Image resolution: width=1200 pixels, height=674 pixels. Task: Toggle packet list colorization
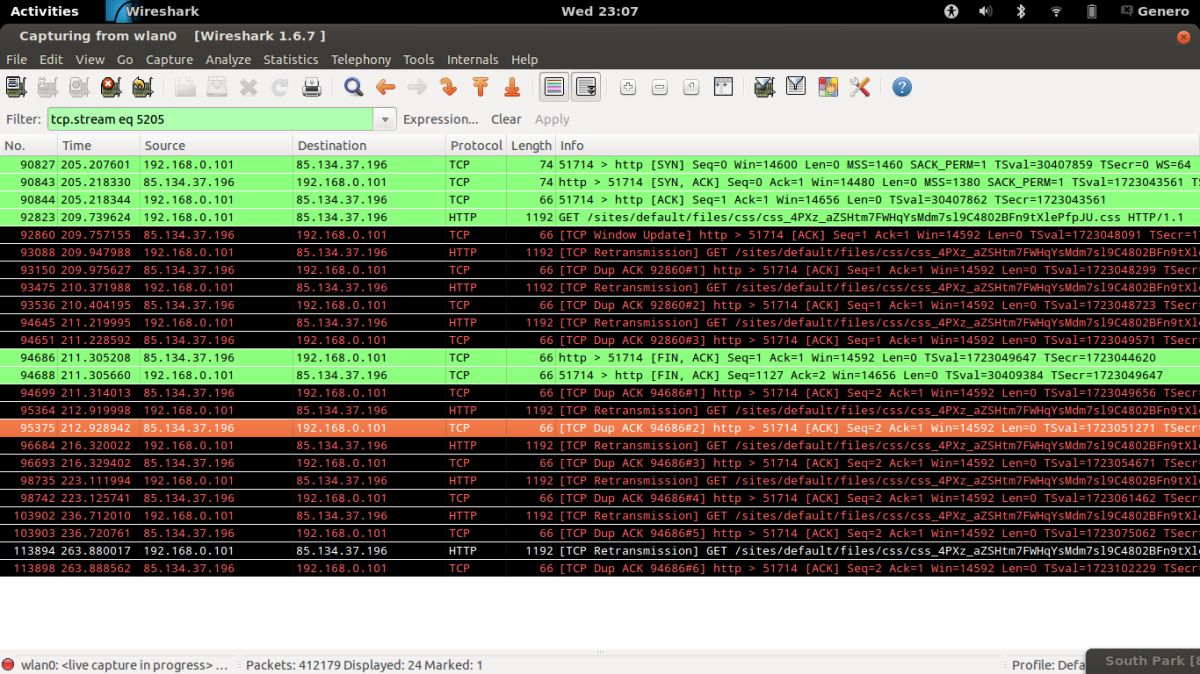click(554, 87)
